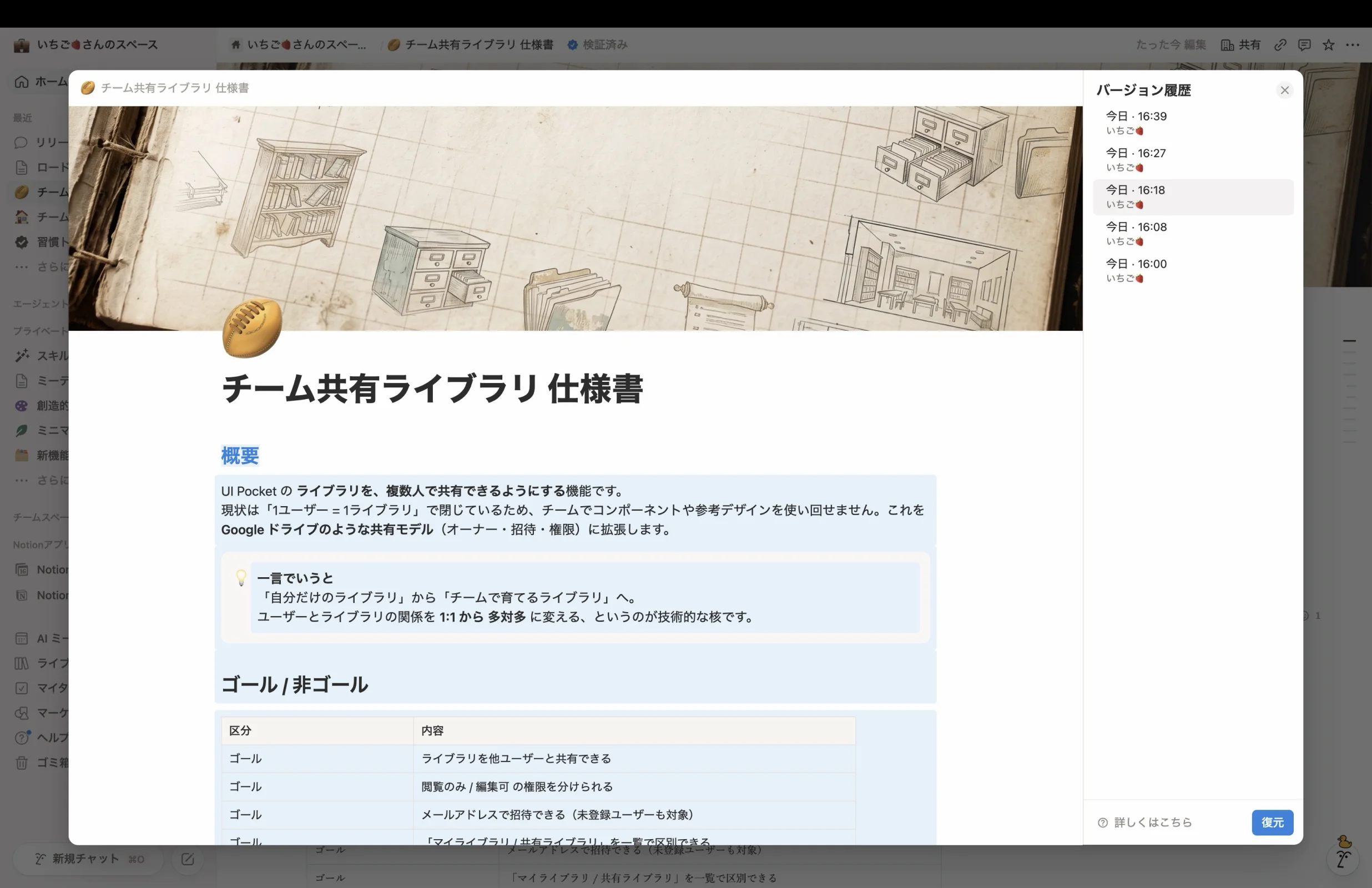1372x888 pixels.
Task: Click the ゴール / 非ゴール heading
Action: pyautogui.click(x=294, y=684)
